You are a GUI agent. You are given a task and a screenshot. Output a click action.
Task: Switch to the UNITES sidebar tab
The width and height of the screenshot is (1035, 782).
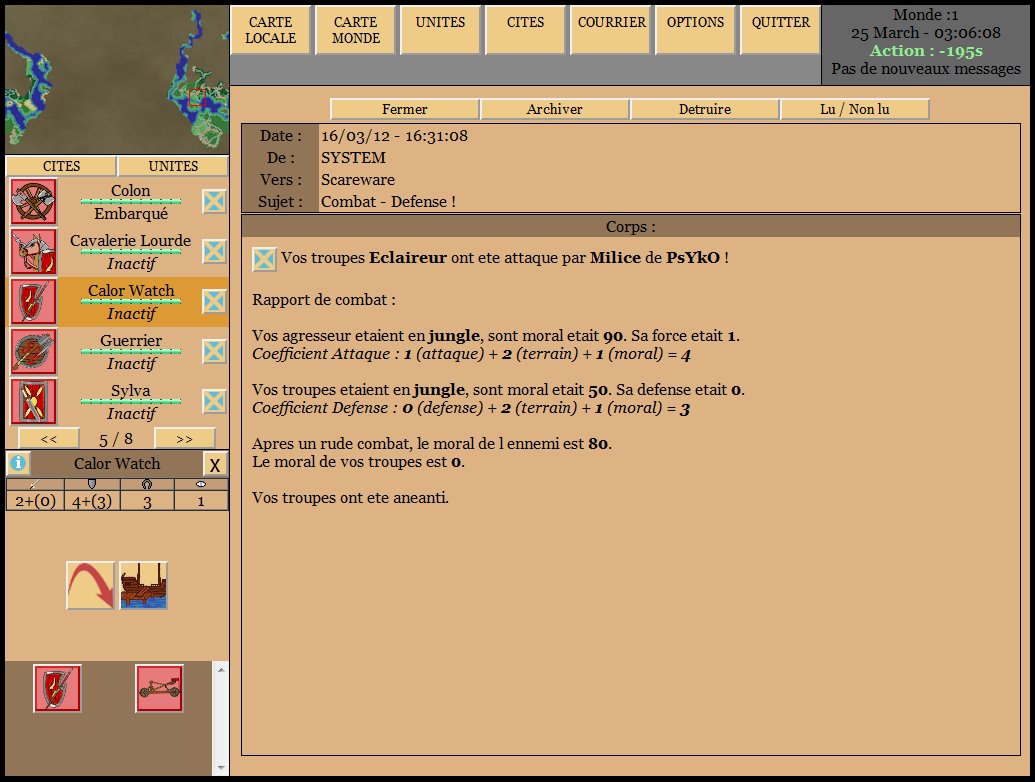pos(173,166)
